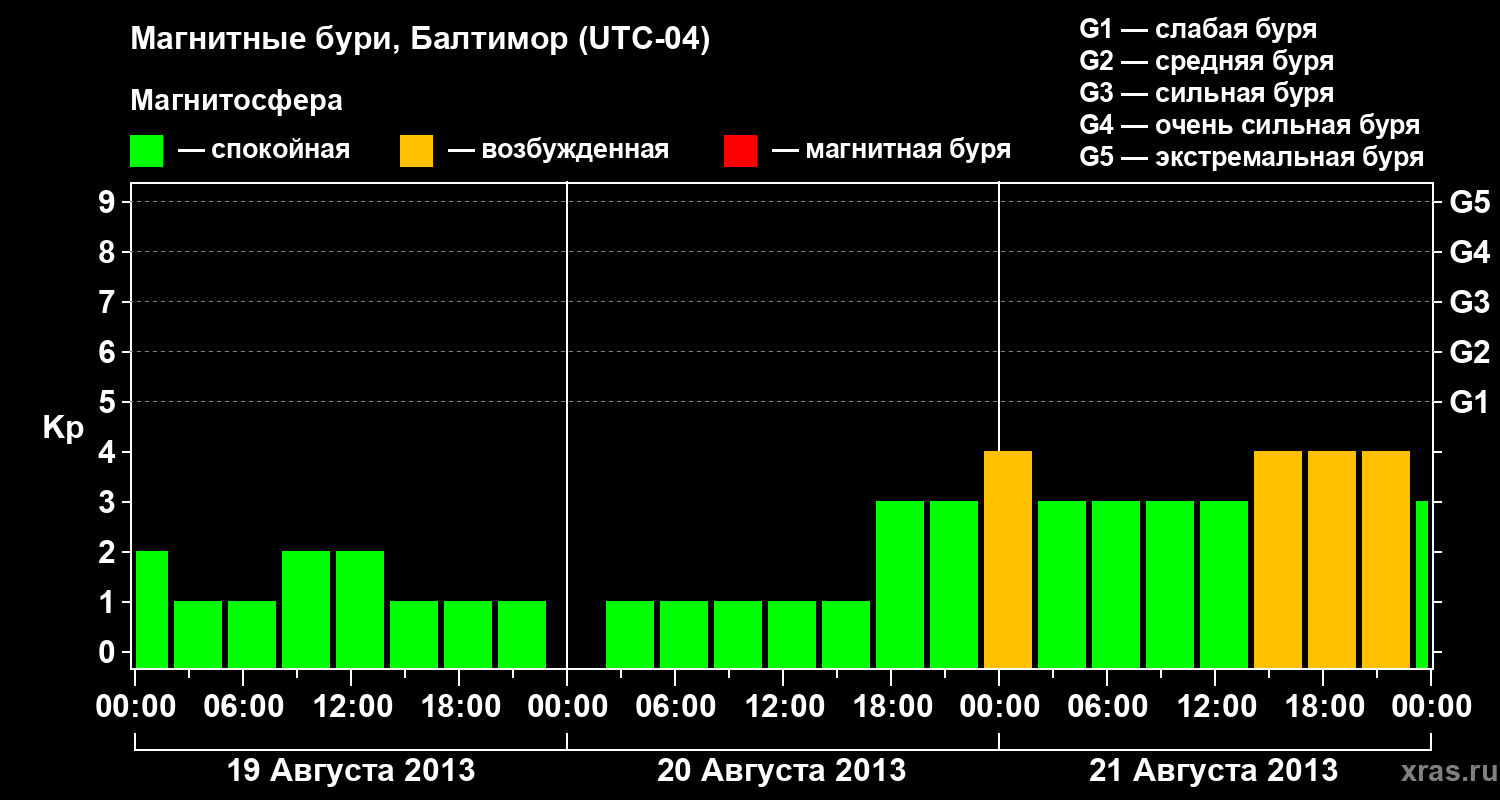Image resolution: width=1500 pixels, height=800 pixels.
Task: Click the '12:00' time label above 21 Августа
Action: (1215, 707)
